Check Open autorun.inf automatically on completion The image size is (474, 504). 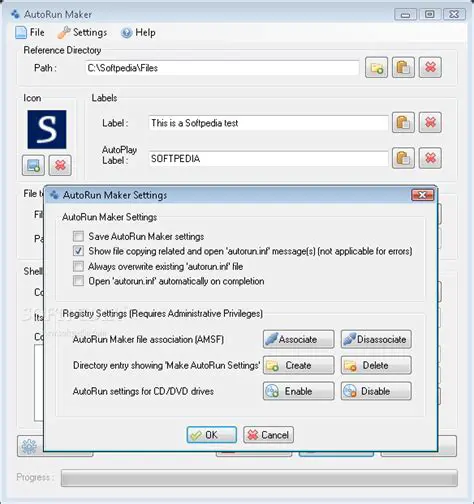(x=78, y=281)
